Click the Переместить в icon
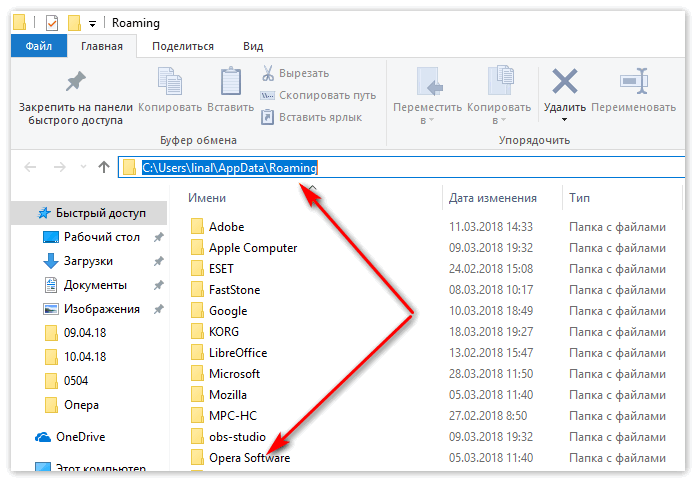The height and width of the screenshot is (482, 696). click(429, 81)
